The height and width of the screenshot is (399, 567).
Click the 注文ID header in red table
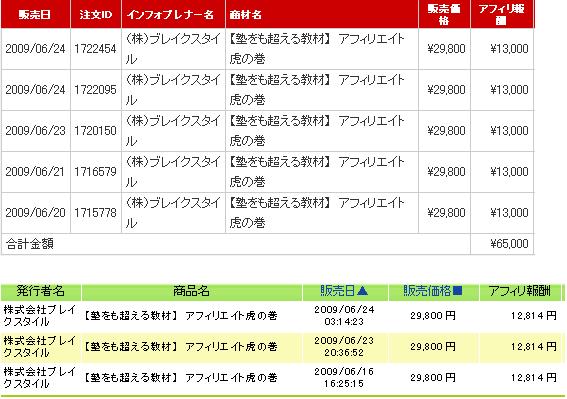(96, 14)
